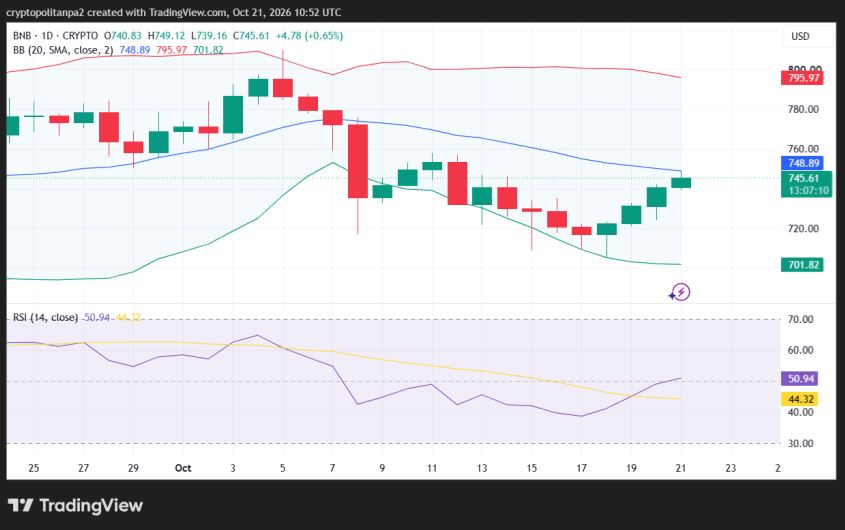Click the large red candle on Oct 8
The width and height of the screenshot is (845, 530).
pos(358,161)
